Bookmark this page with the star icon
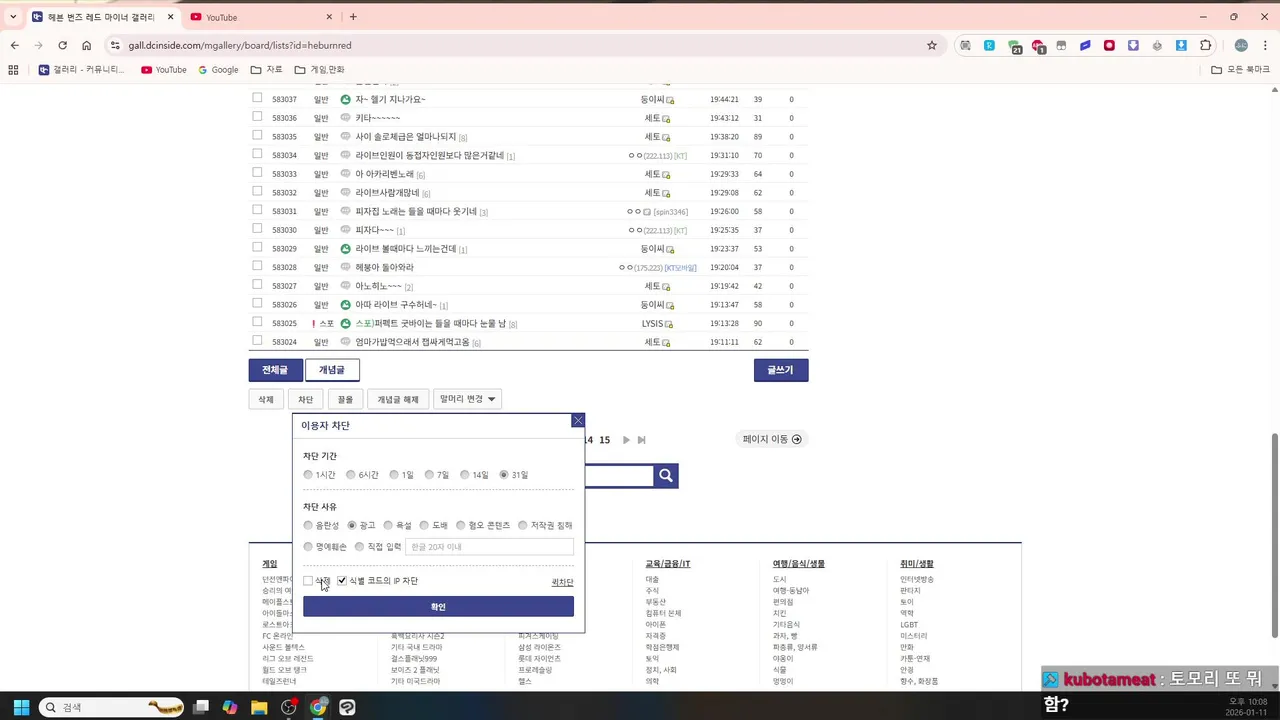Viewport: 1280px width, 720px height. (932, 45)
